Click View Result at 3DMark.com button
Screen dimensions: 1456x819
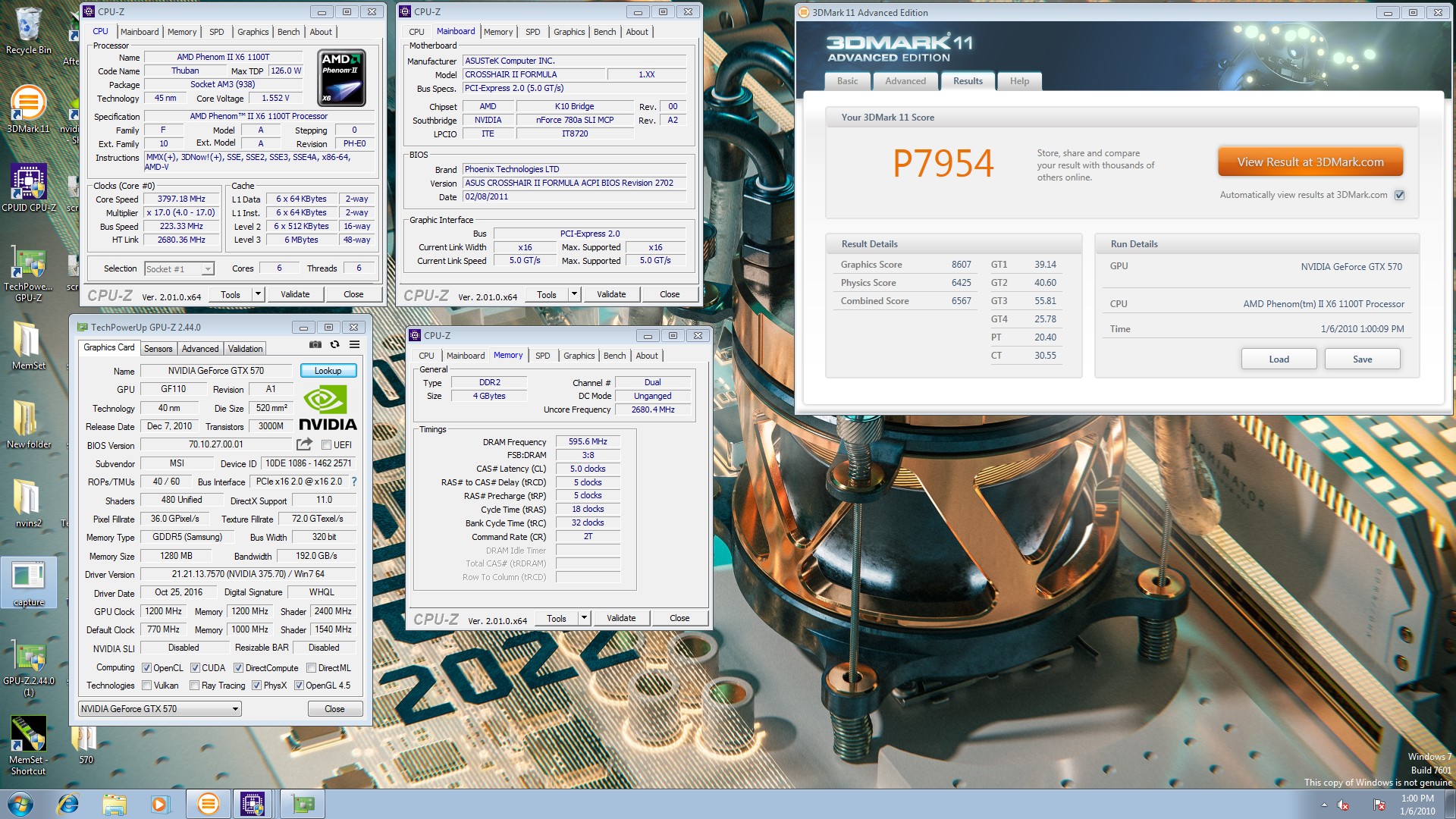coord(1310,162)
